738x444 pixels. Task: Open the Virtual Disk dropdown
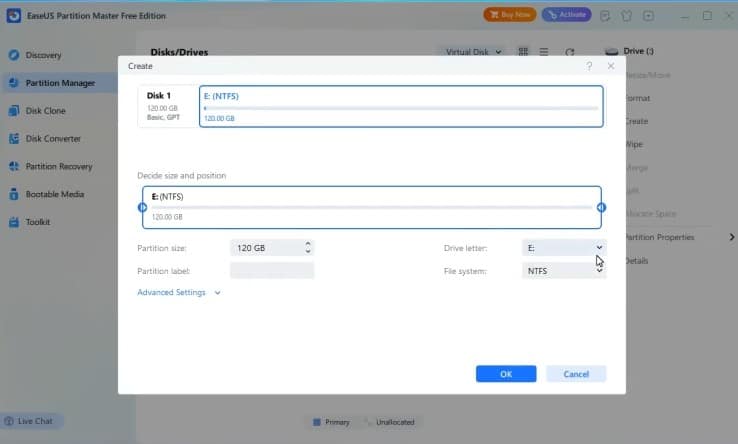473,52
